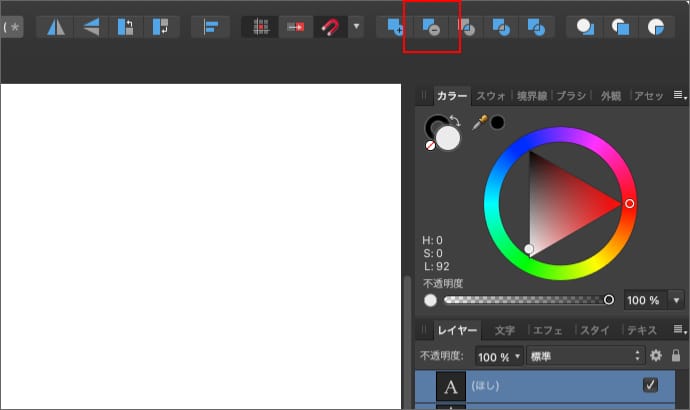Uncheck visibility of the (ほし) layer

pyautogui.click(x=650, y=385)
